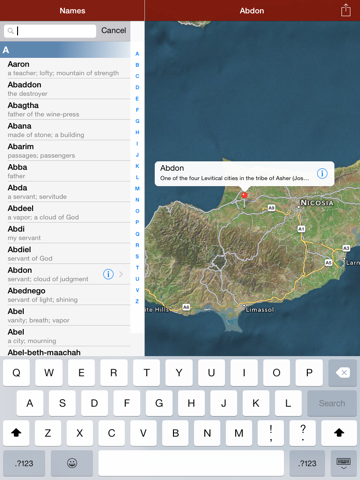The image size is (360, 480).
Task: Select Abel 'vanity; breath; vapor' entry
Action: (65, 315)
